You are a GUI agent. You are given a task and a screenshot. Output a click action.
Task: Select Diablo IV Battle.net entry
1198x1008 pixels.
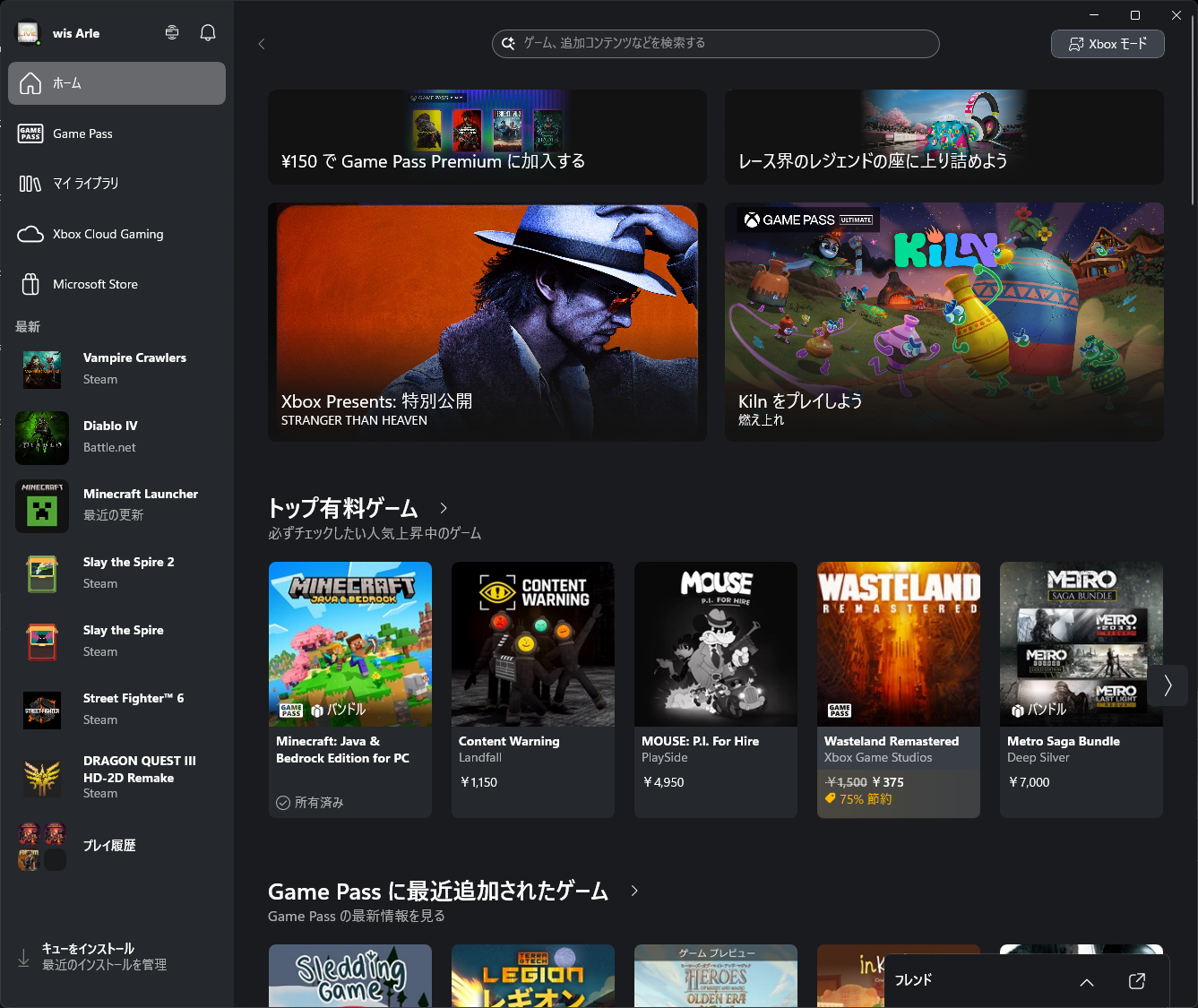pos(116,438)
